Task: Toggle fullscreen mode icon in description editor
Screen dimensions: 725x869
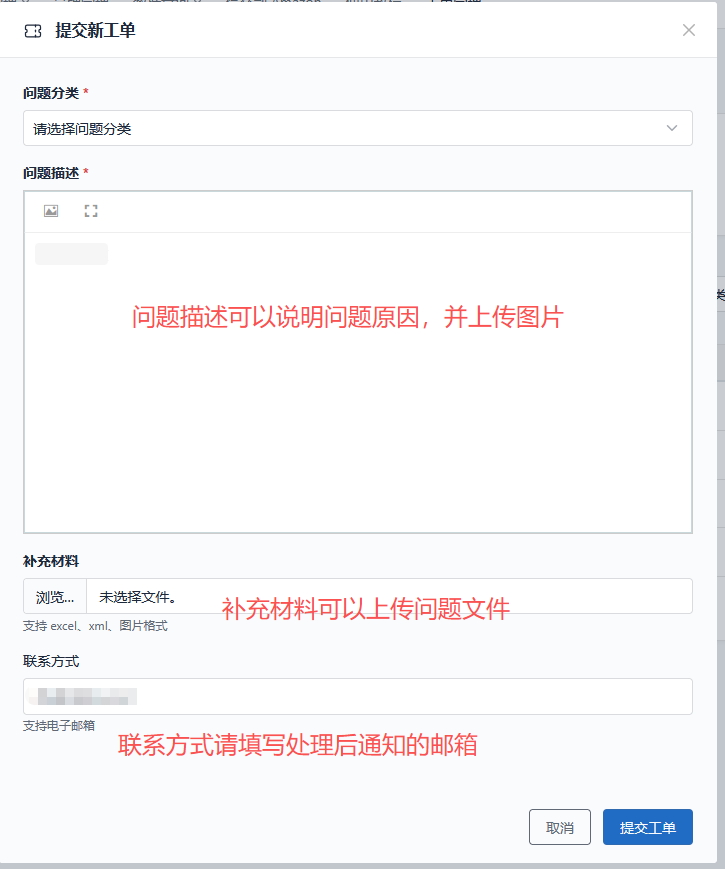Action: 91,211
